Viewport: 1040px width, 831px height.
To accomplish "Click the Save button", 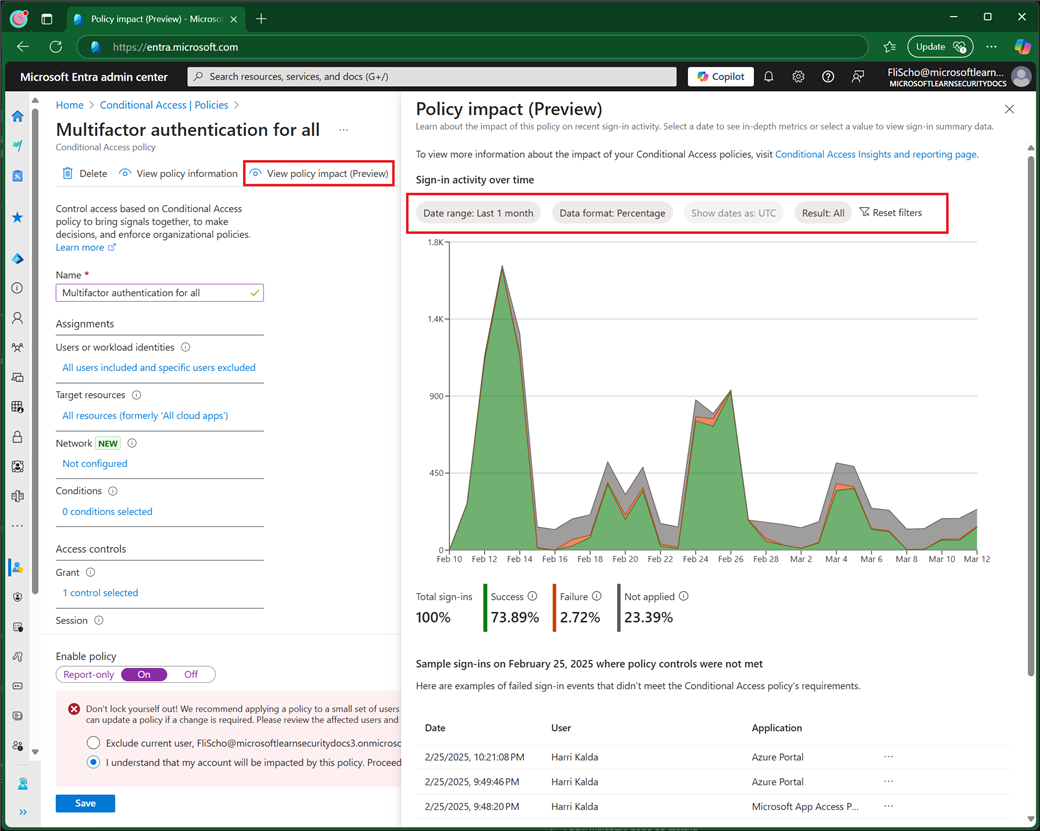I will click(85, 803).
